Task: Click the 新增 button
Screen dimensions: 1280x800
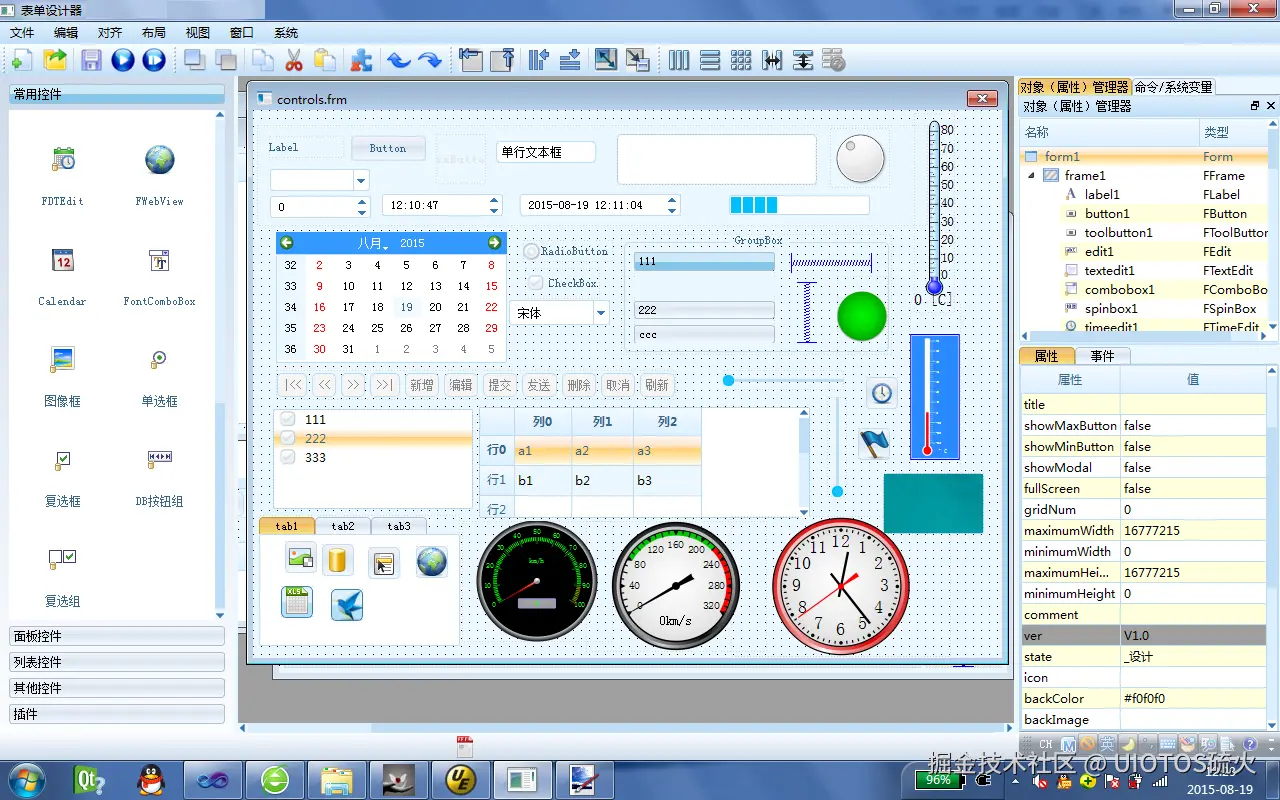Action: point(422,385)
